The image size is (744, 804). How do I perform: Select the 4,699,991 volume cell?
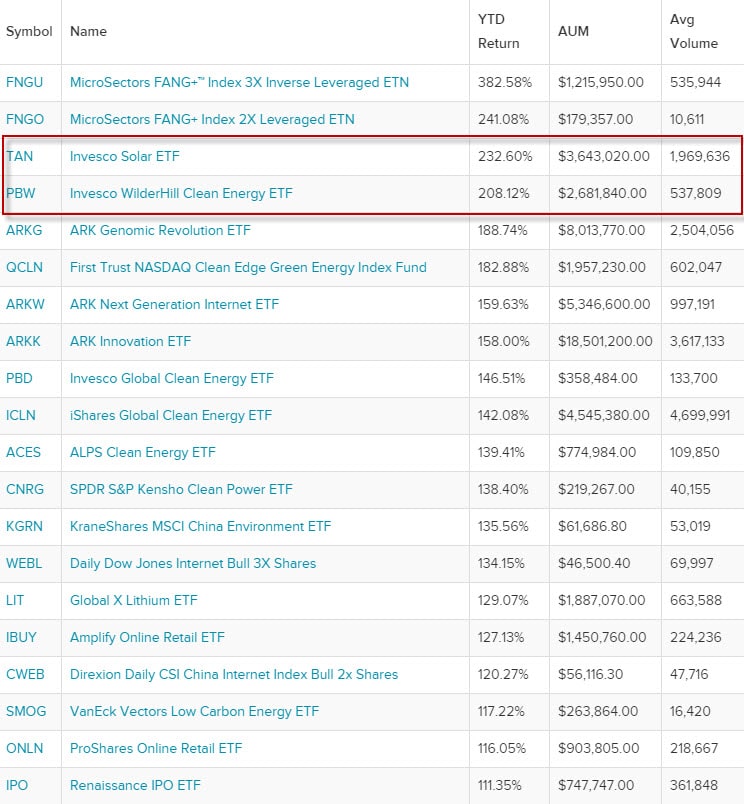click(x=700, y=415)
